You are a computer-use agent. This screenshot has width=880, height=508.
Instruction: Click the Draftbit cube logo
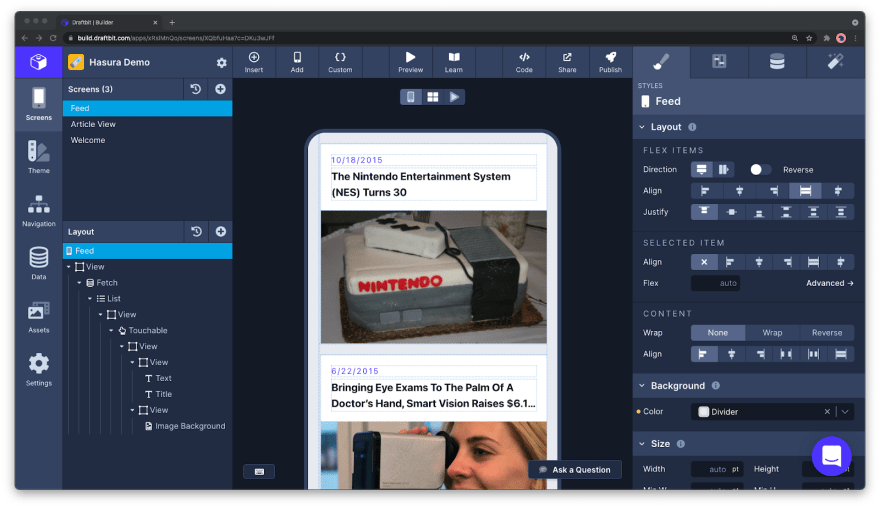pyautogui.click(x=38, y=62)
